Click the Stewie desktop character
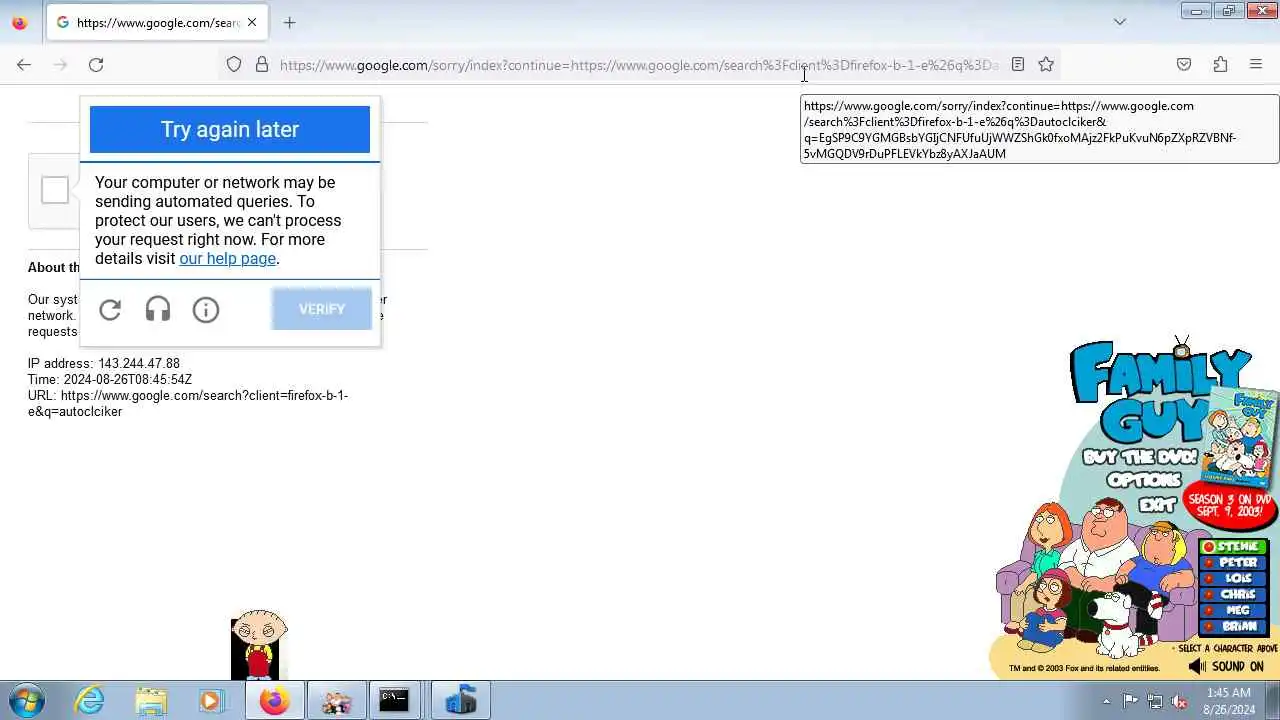Viewport: 1280px width, 720px height. click(259, 645)
